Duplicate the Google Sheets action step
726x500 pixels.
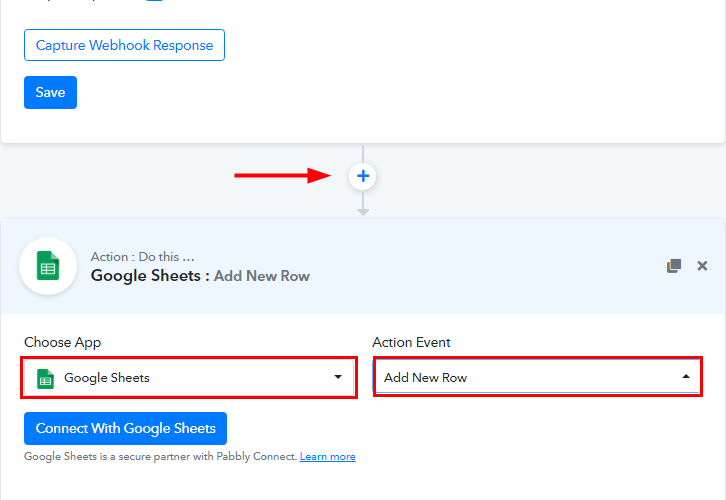674,266
